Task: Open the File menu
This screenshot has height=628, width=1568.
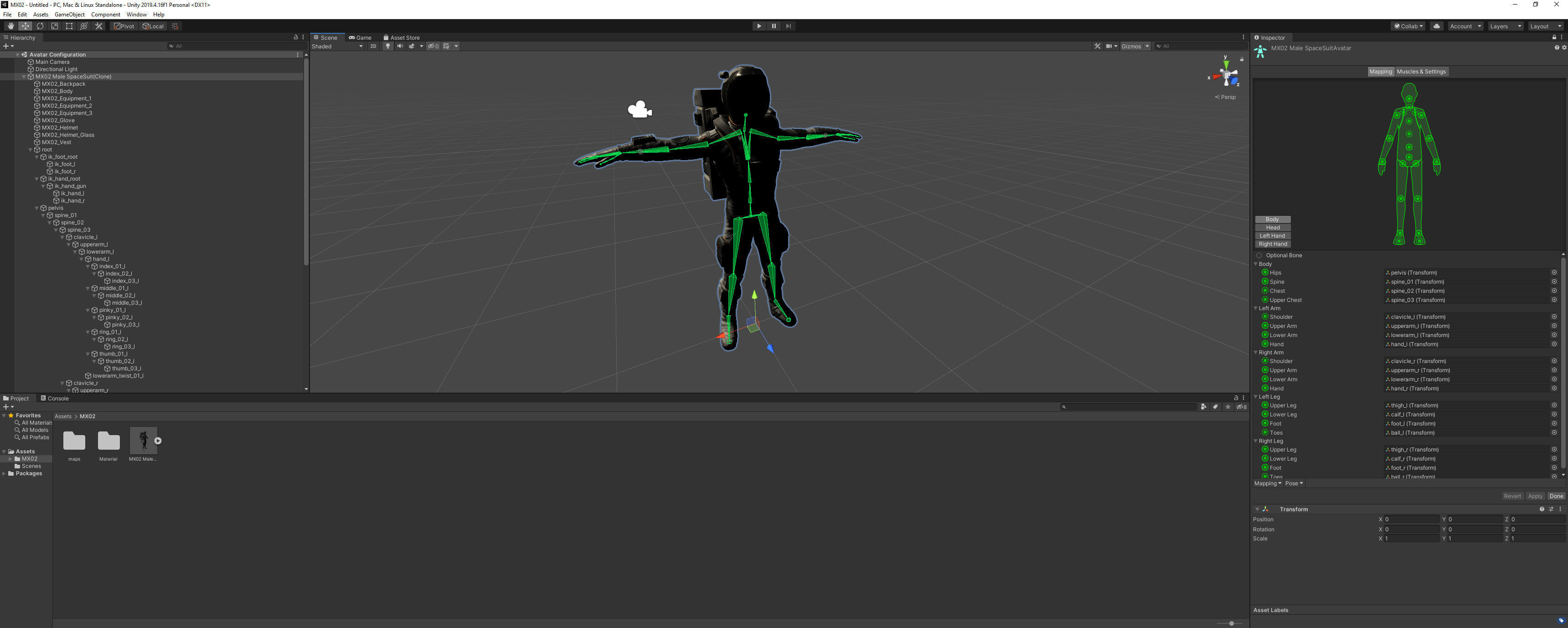Action: click(x=7, y=15)
